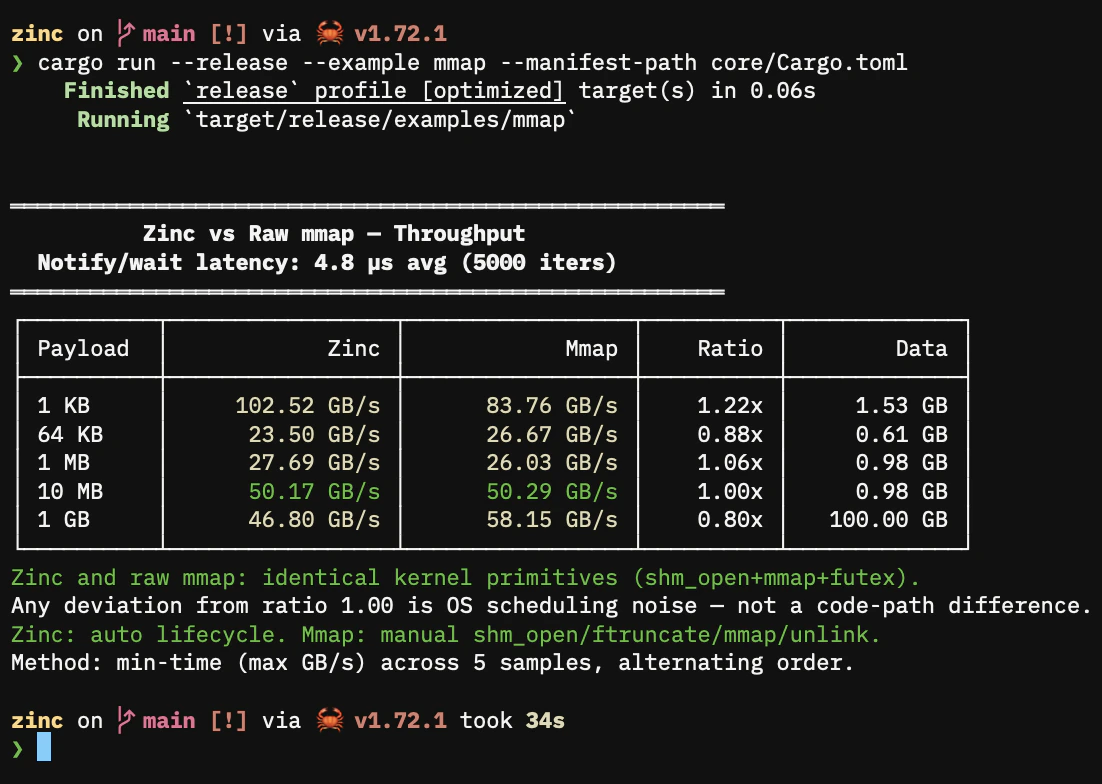Click the '26.67 GB/s' Mmap value
Image resolution: width=1102 pixels, height=784 pixels.
tap(552, 434)
